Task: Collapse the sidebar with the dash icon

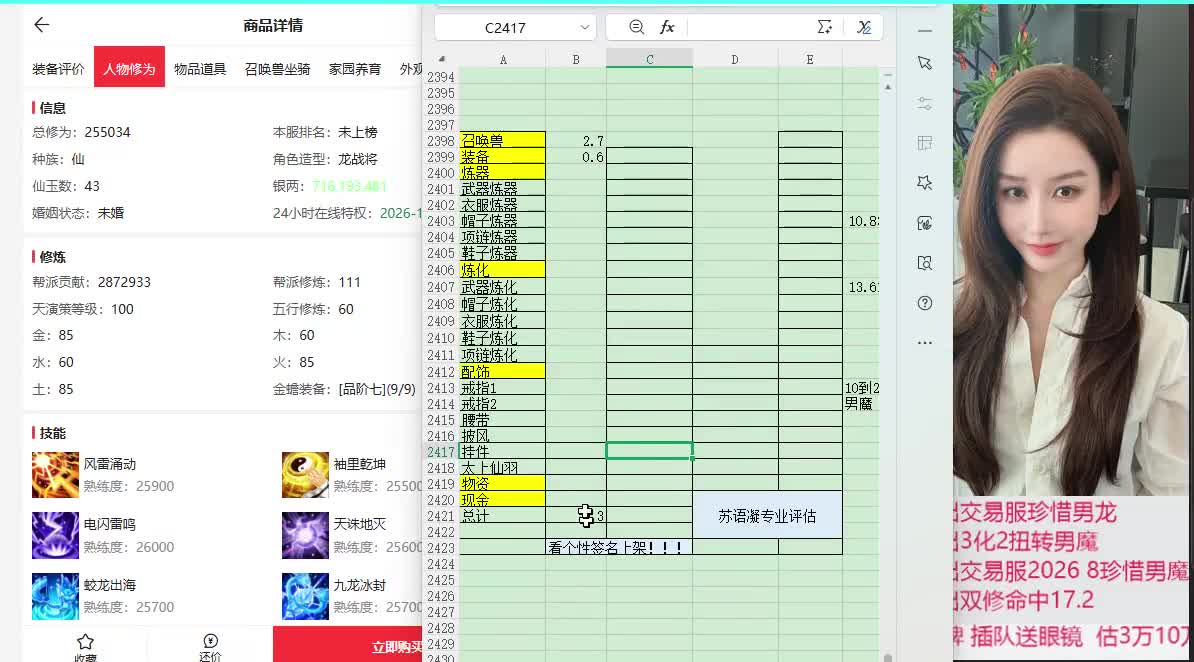Action: click(924, 31)
